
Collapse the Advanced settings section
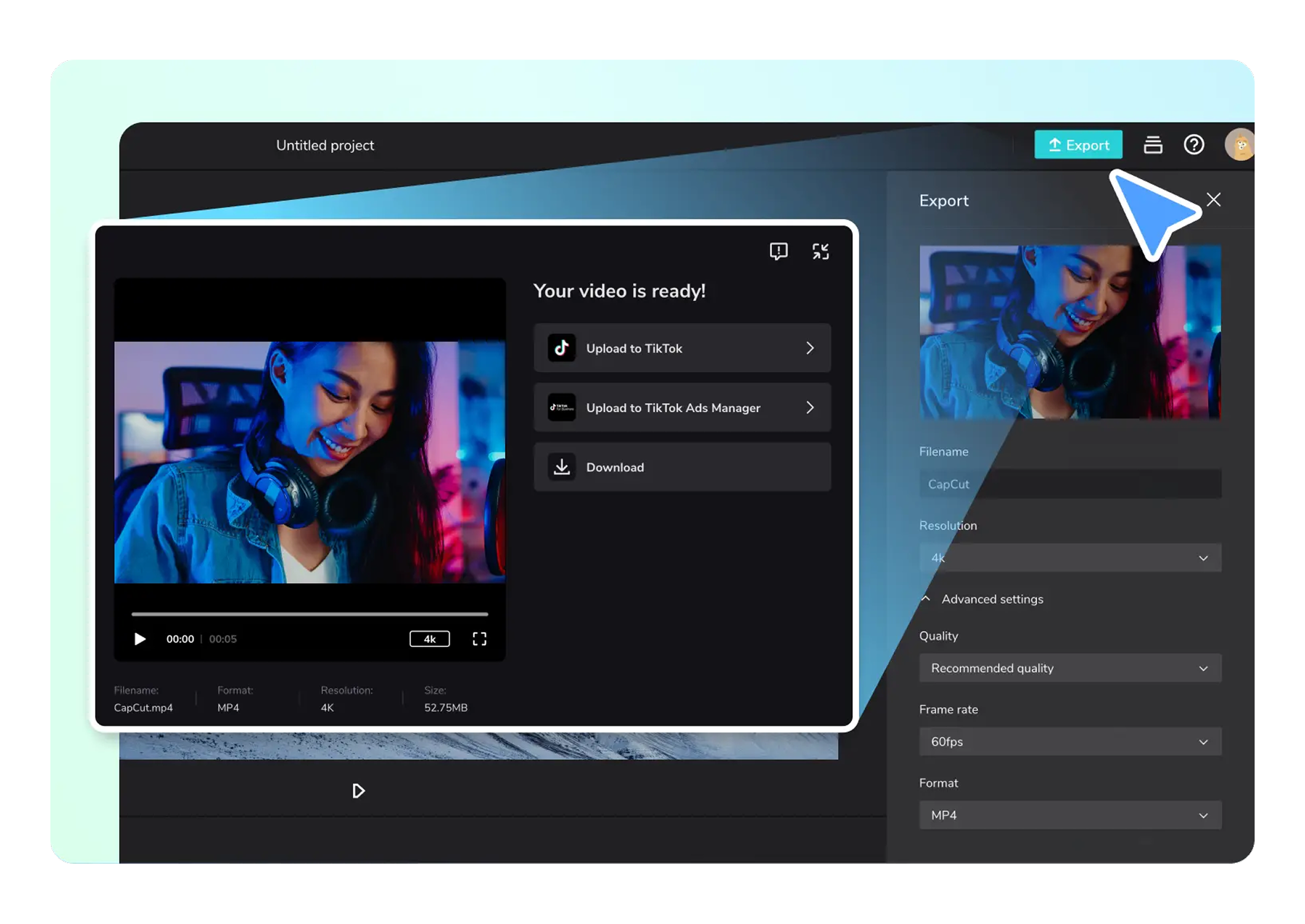[x=981, y=599]
